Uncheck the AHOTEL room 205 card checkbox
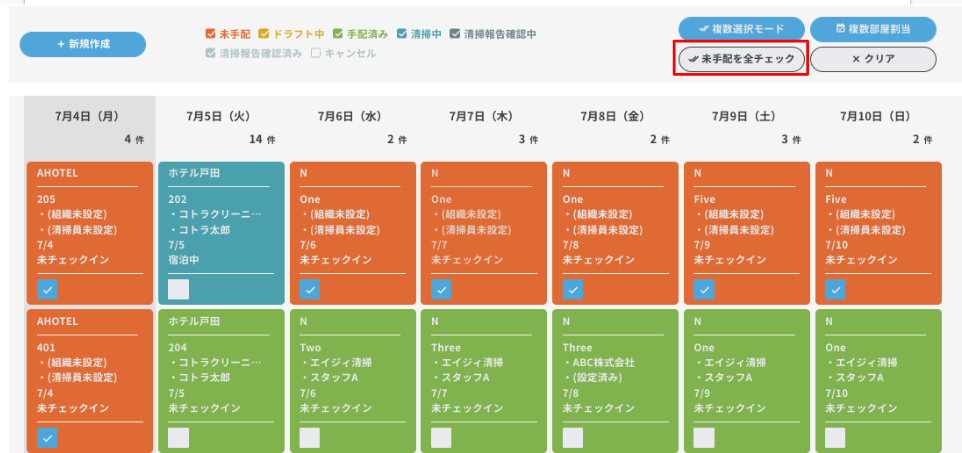This screenshot has height=453, width=962. click(x=48, y=290)
